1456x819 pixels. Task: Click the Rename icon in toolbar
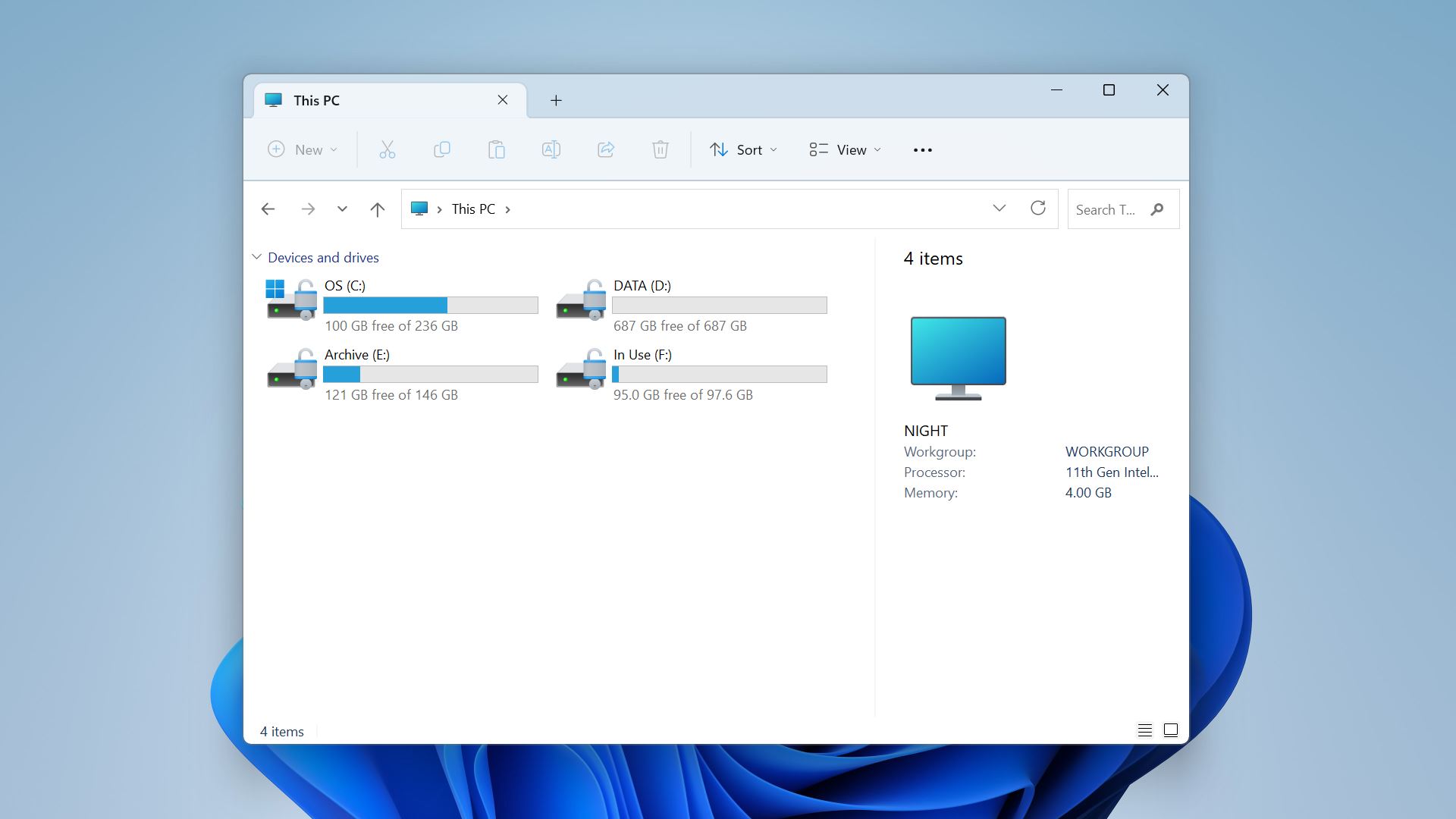click(x=550, y=150)
